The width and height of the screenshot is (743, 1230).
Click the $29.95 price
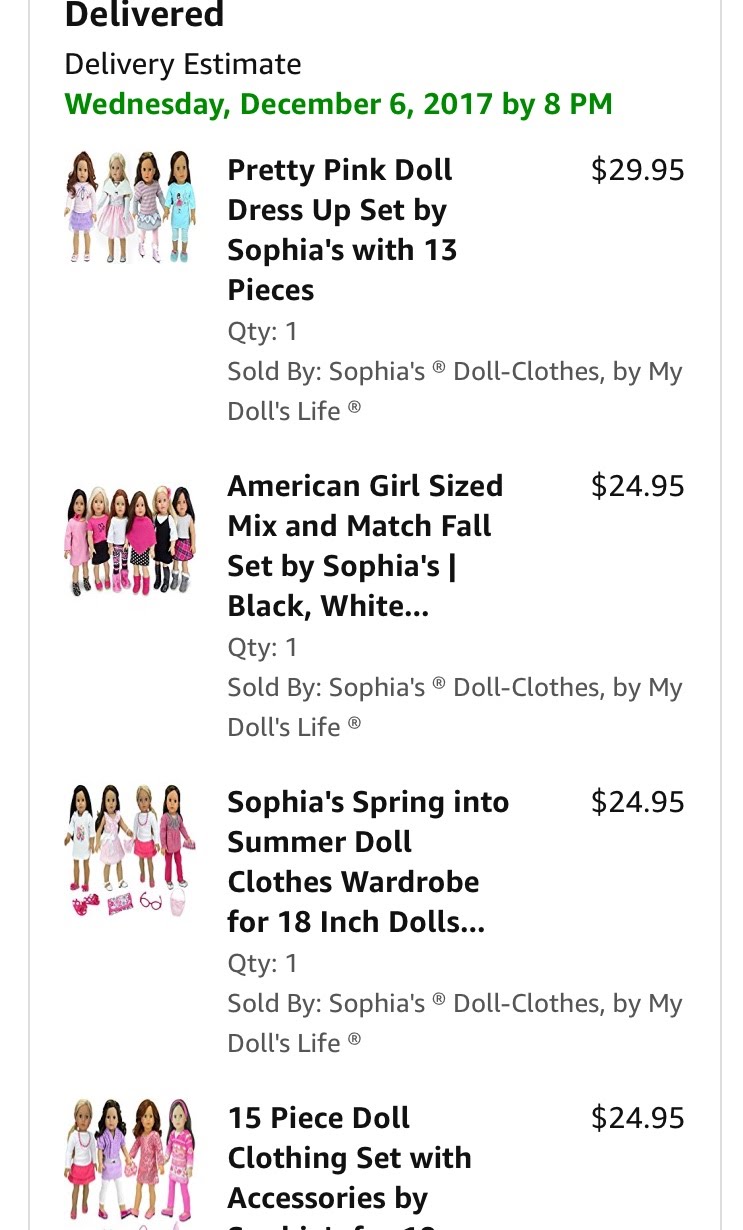tap(637, 170)
